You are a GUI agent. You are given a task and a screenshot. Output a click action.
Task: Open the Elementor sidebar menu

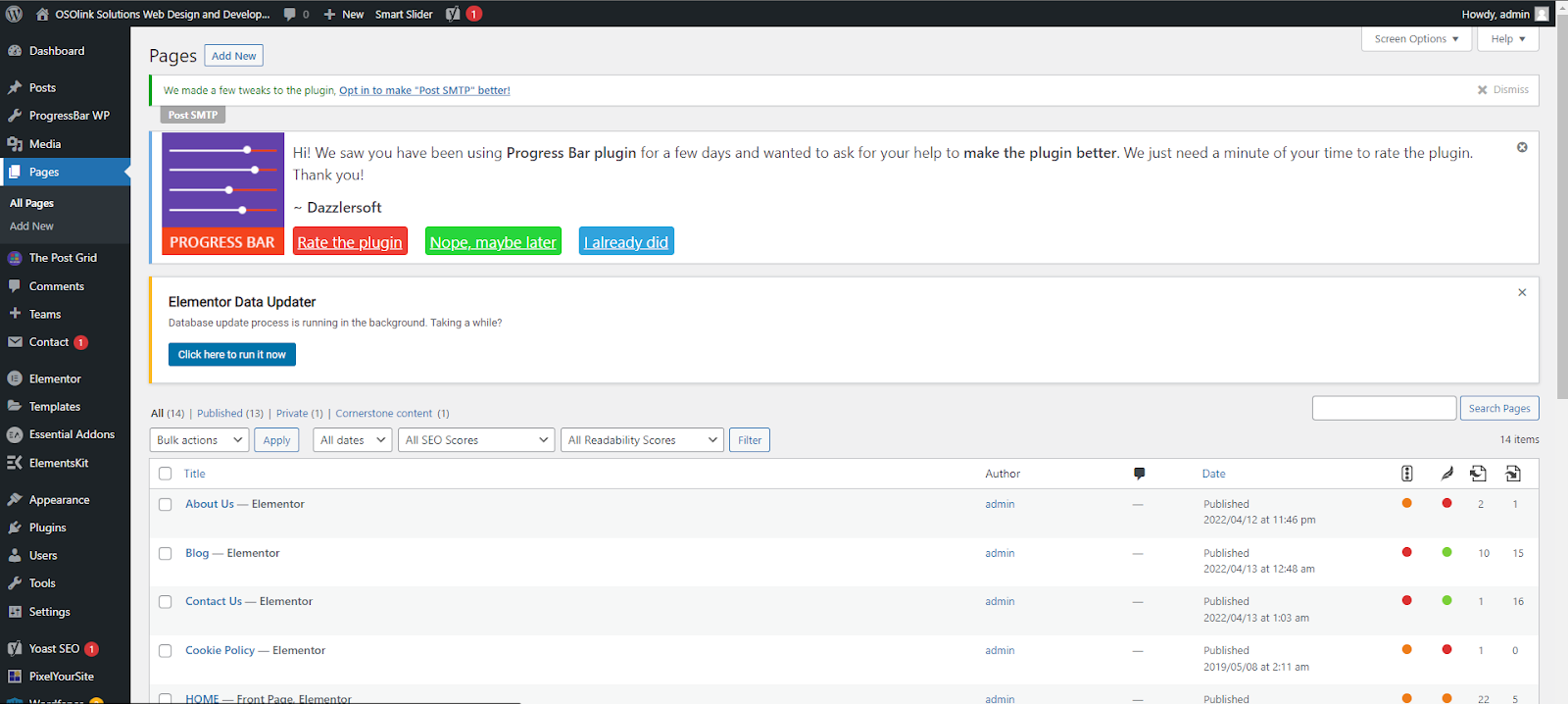(x=55, y=378)
